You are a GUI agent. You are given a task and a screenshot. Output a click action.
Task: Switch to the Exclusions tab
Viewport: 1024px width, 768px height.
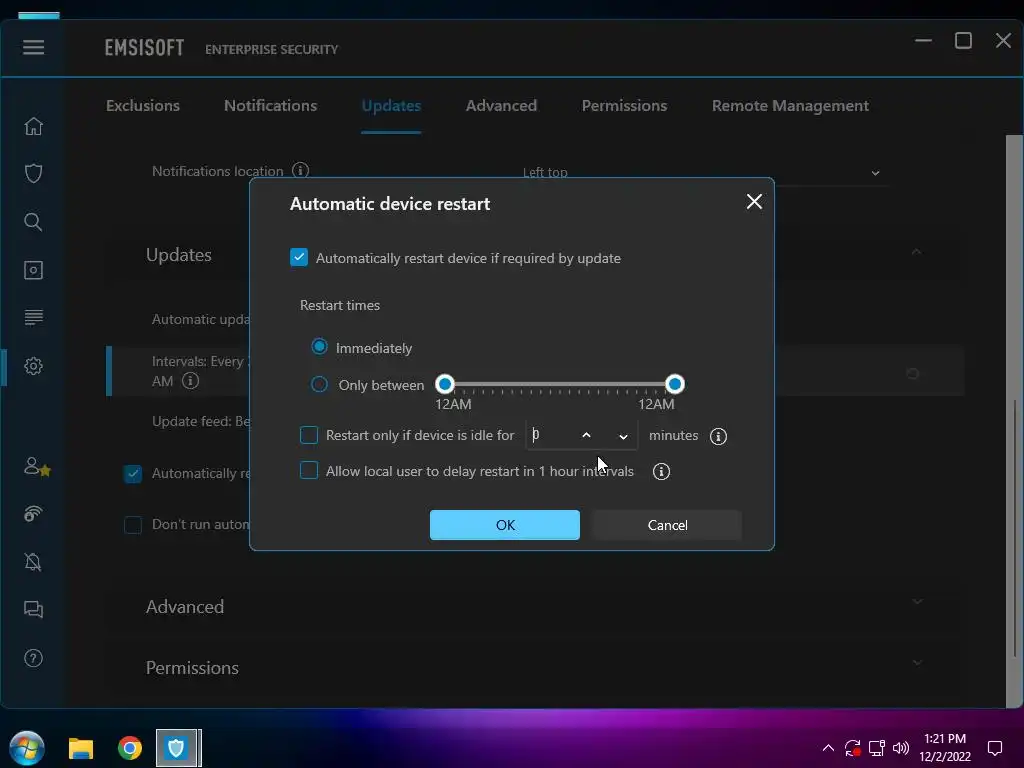click(142, 106)
